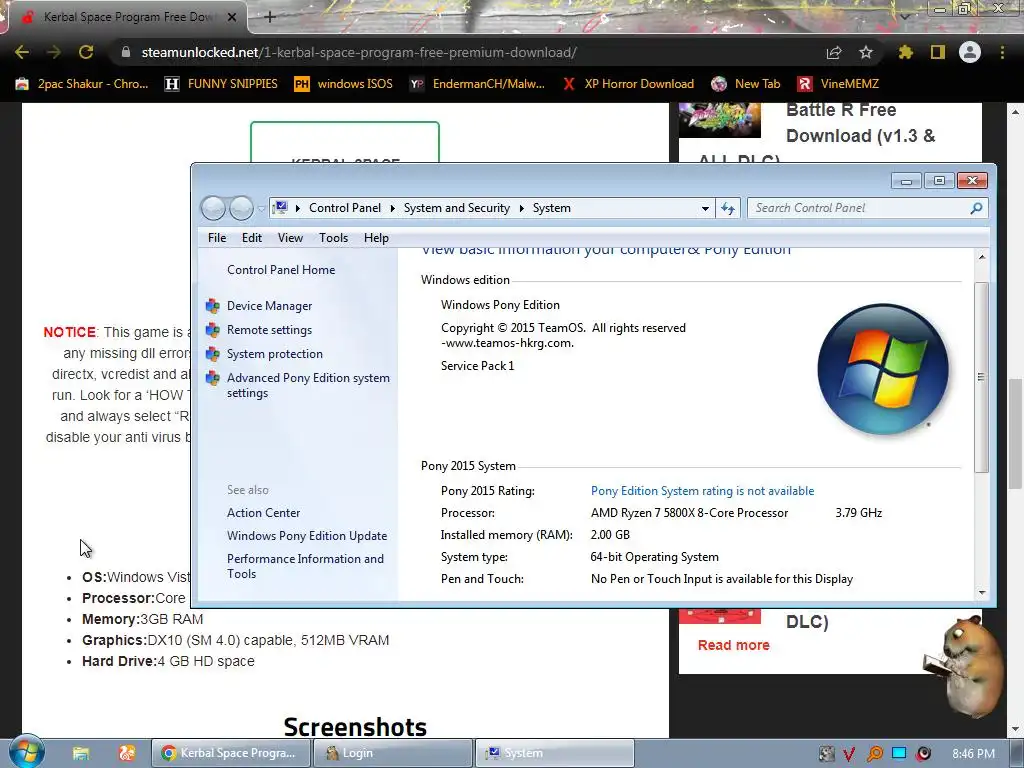Screen dimensions: 1024x768
Task: Open the address bar history dropdown
Action: point(705,208)
